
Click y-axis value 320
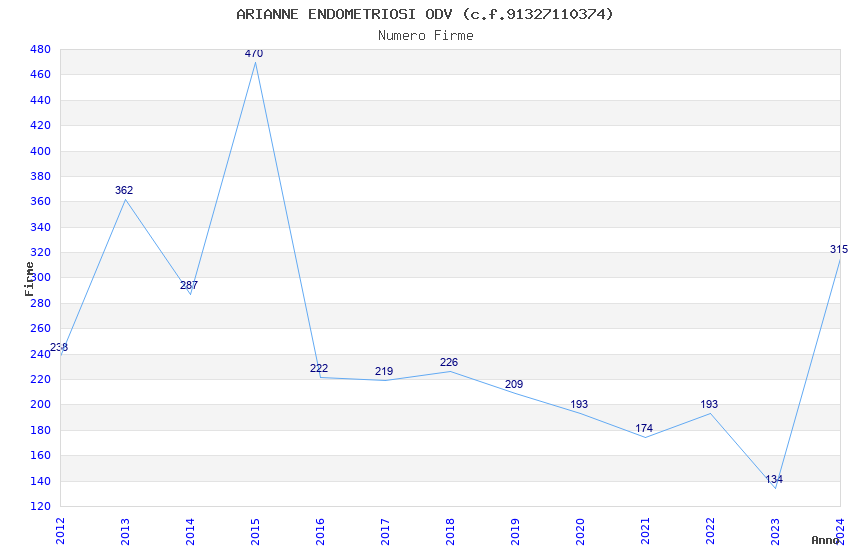pyautogui.click(x=40, y=253)
